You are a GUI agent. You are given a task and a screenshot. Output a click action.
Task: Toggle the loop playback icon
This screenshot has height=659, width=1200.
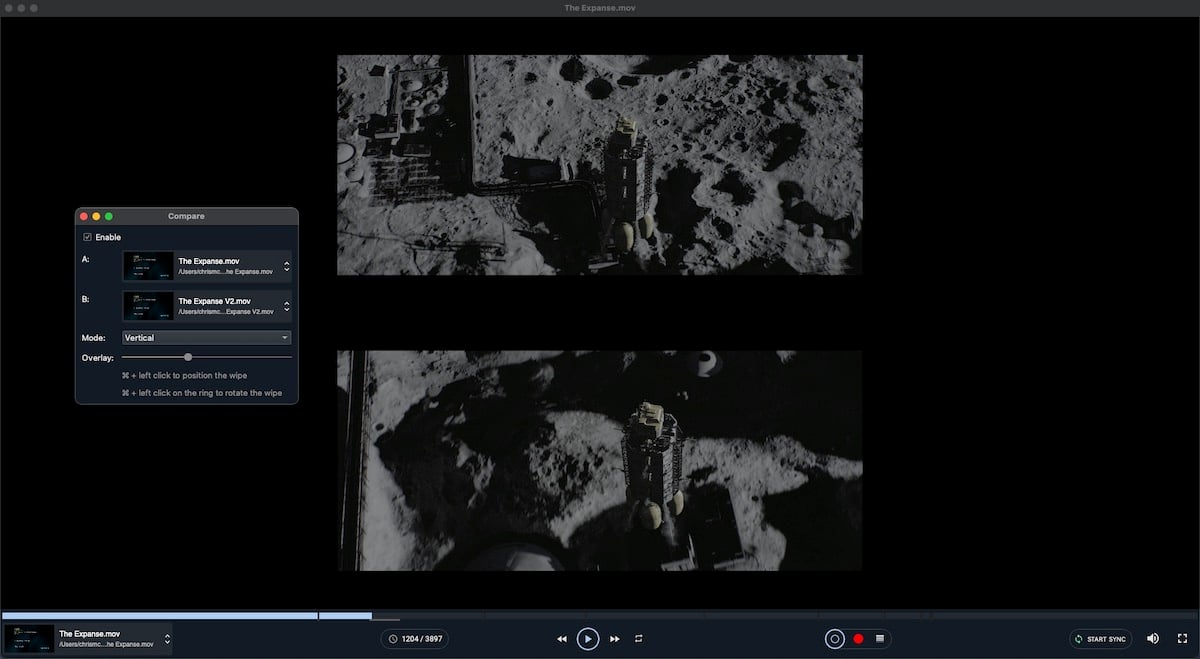click(x=638, y=639)
